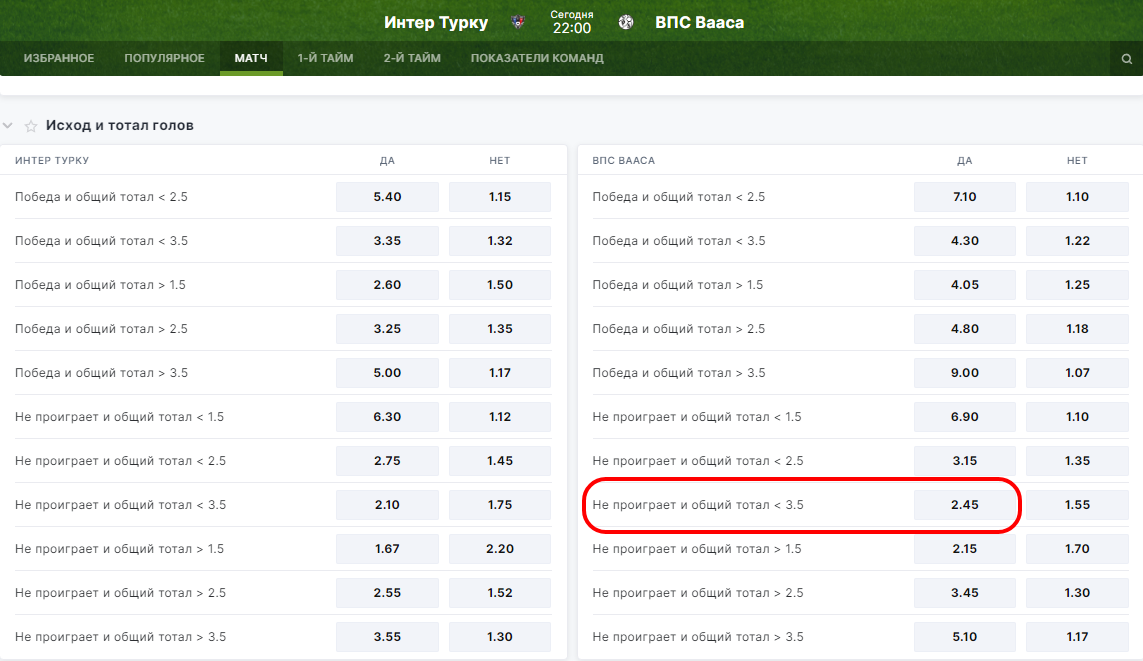Pick ВПС Вааса не проиграет total < 1.5 ДА 6.90
This screenshot has width=1143, height=661.
[x=964, y=417]
